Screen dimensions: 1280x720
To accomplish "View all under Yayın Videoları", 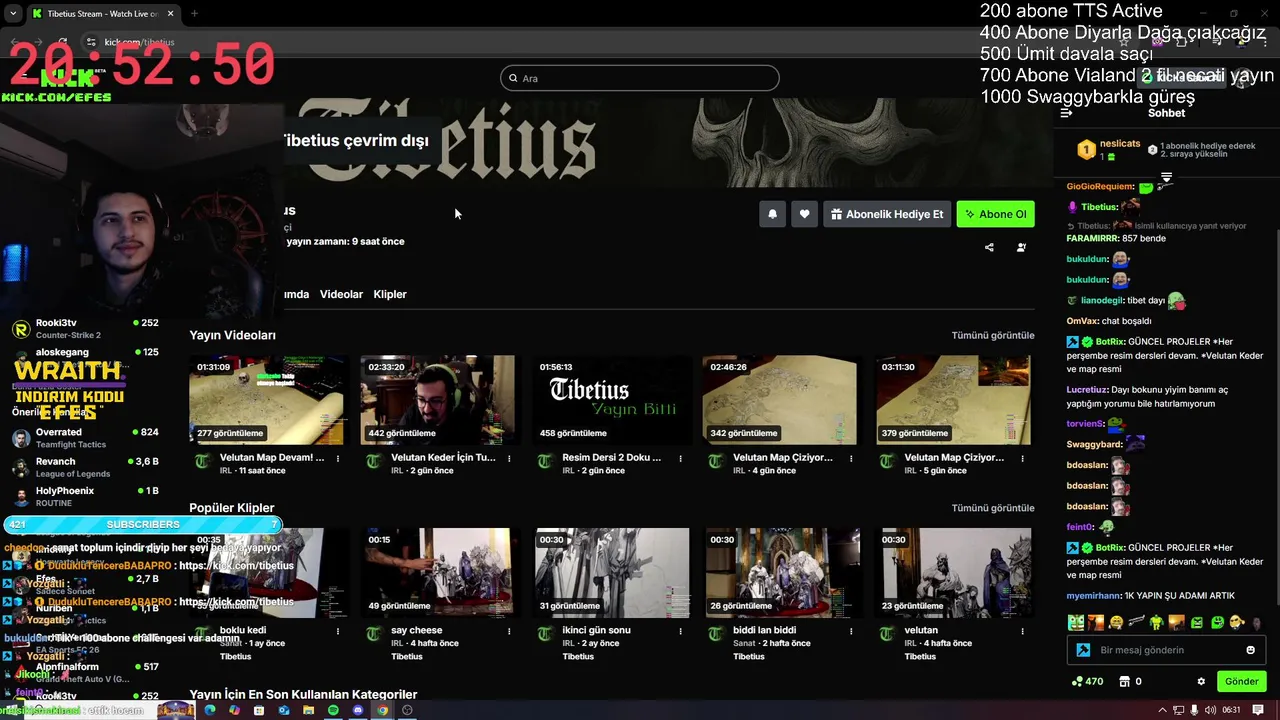I will (993, 335).
